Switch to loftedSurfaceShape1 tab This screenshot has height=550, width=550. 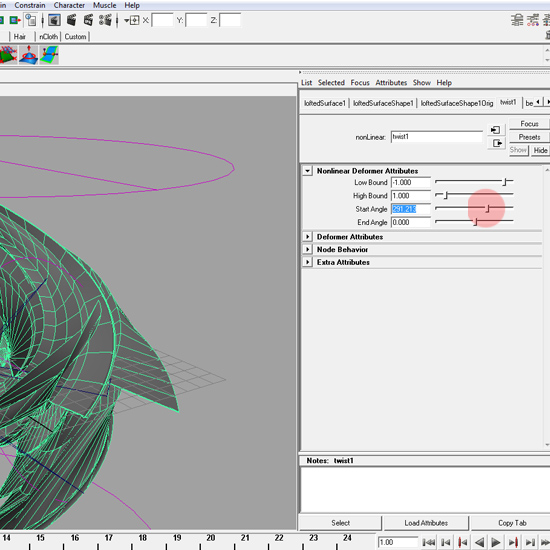pos(383,103)
